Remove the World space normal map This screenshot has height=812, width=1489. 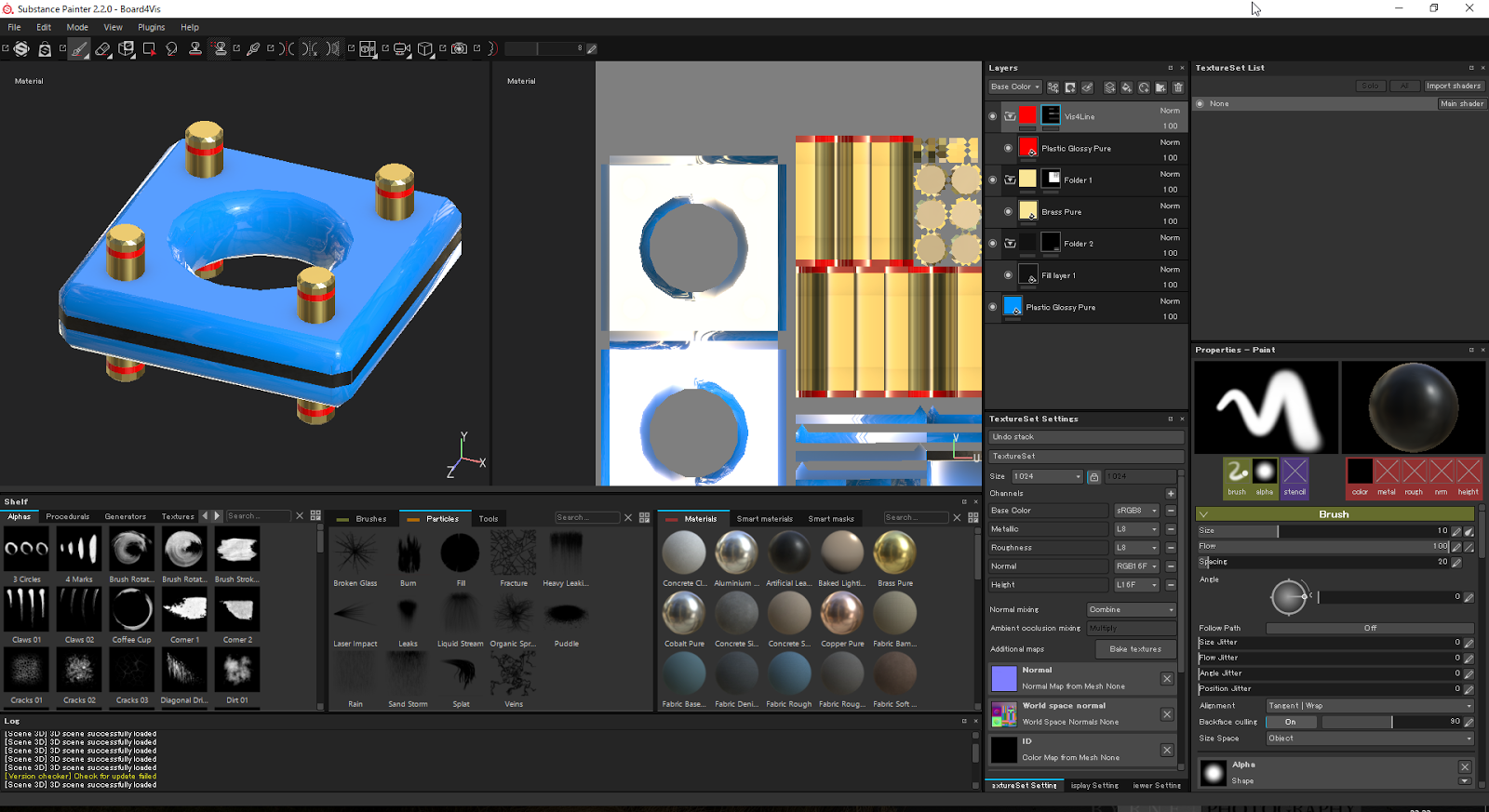pos(1167,714)
